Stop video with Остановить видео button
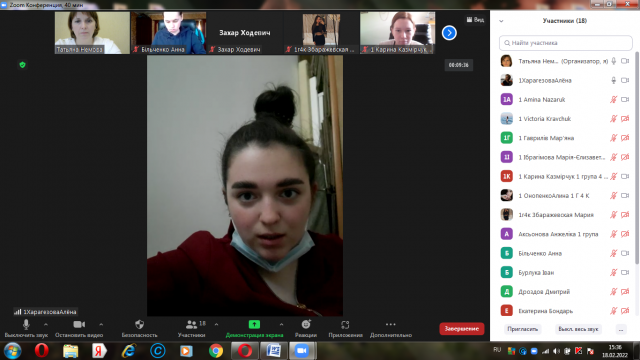Image resolution: width=640 pixels, height=360 pixels. pyautogui.click(x=79, y=329)
